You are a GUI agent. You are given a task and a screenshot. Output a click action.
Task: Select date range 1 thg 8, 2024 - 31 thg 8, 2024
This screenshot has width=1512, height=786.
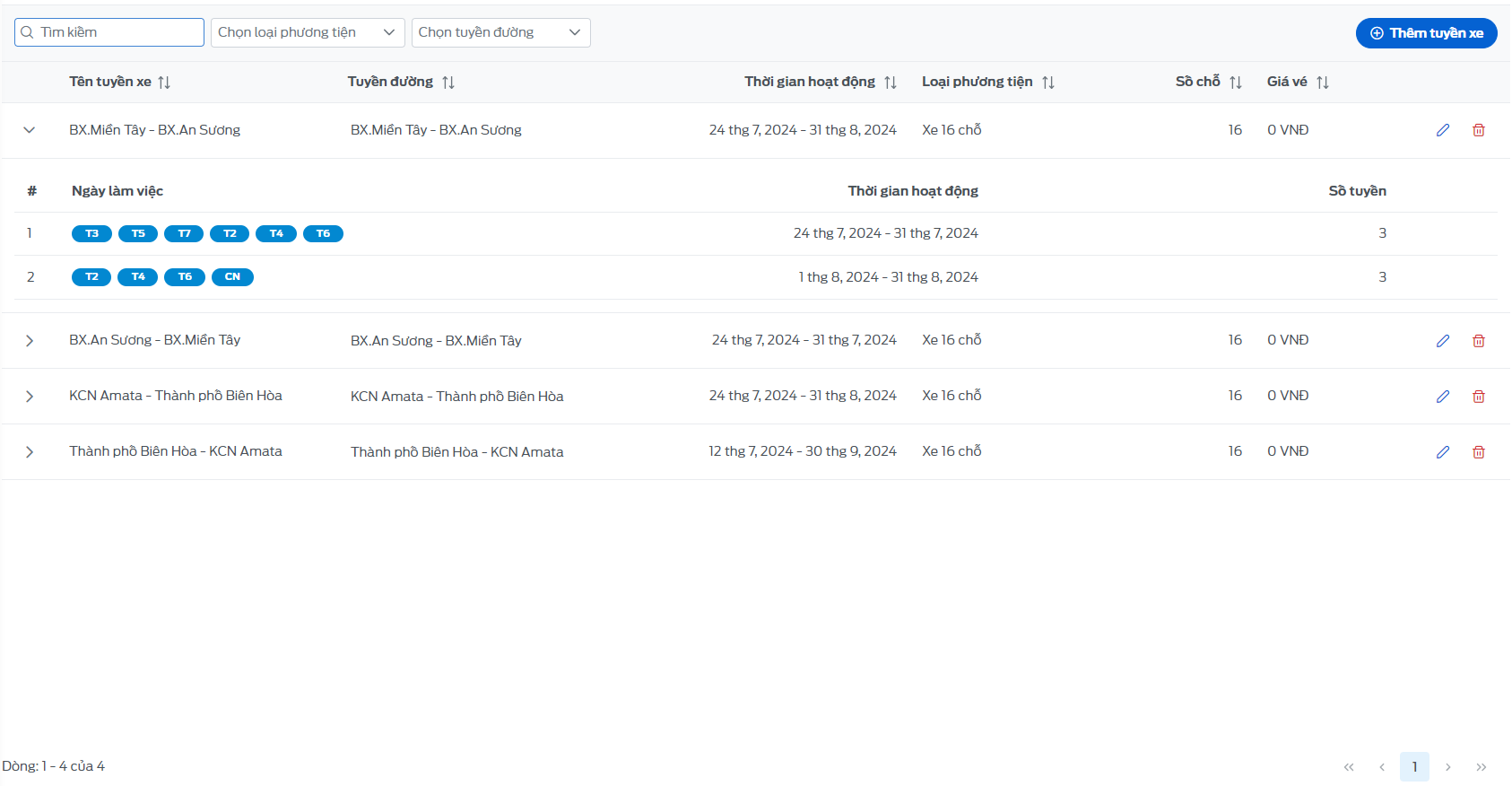889,277
